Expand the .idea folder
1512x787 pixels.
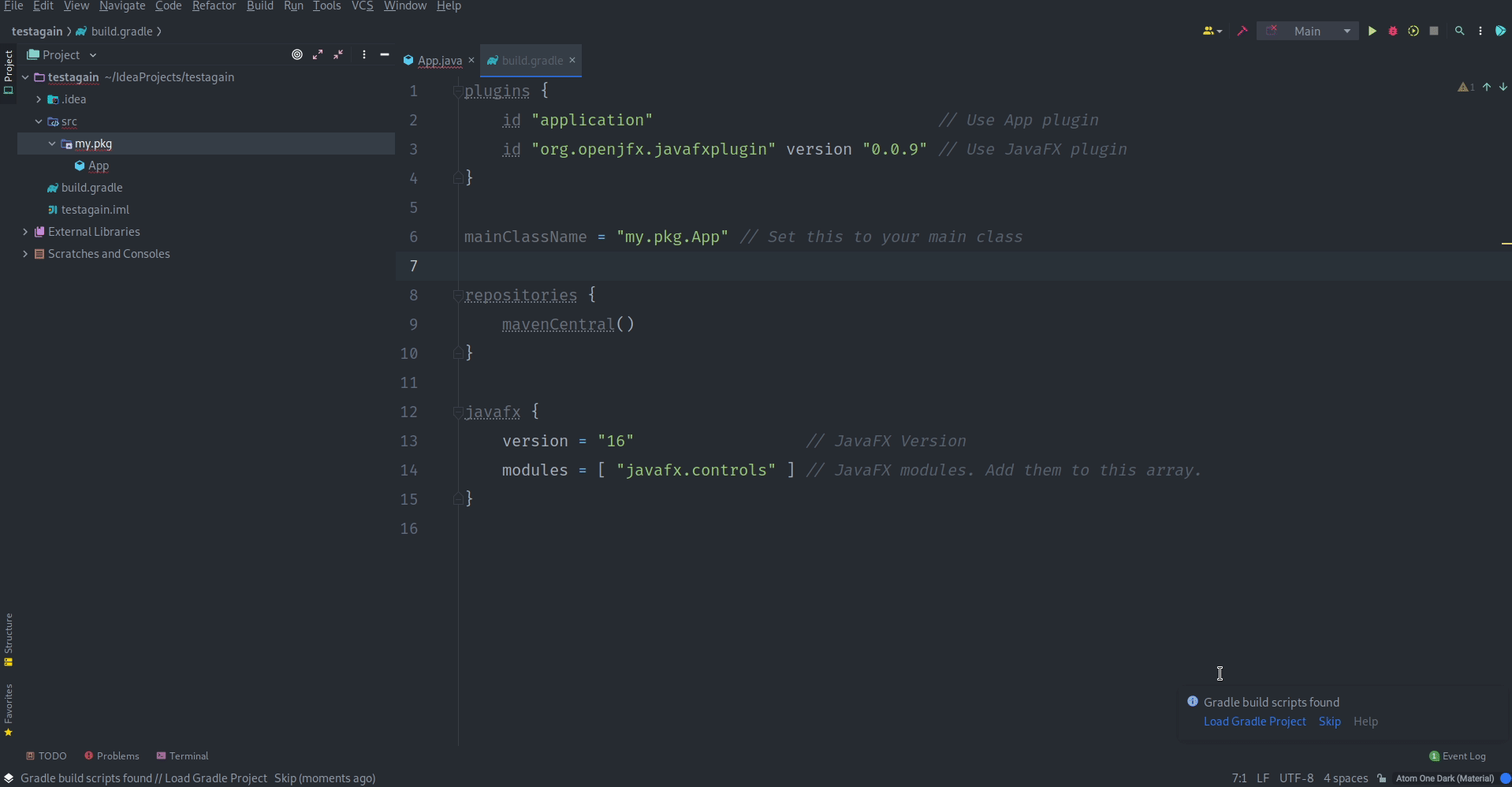pos(39,99)
